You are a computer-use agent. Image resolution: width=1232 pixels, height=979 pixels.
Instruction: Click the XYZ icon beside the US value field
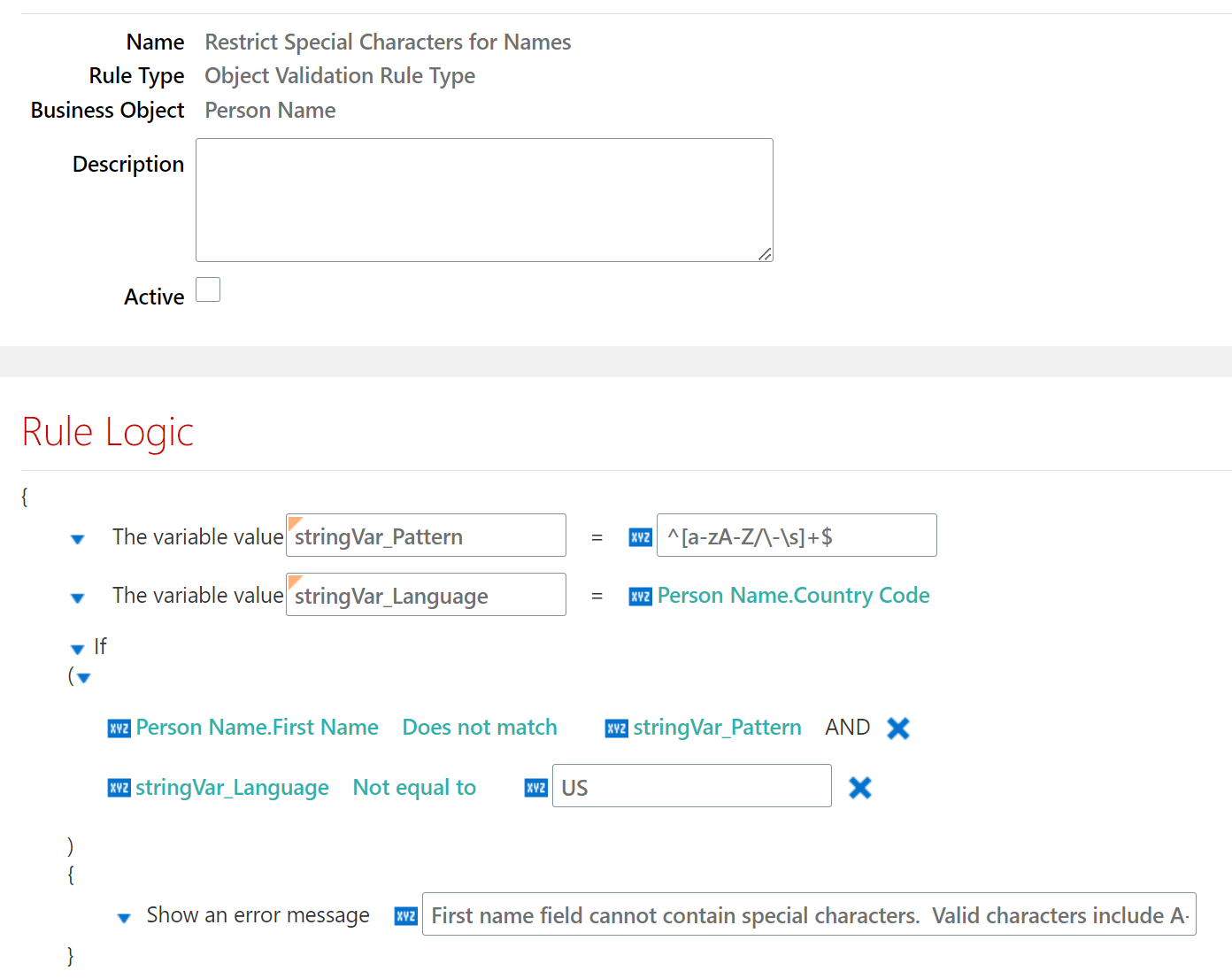pyautogui.click(x=535, y=787)
